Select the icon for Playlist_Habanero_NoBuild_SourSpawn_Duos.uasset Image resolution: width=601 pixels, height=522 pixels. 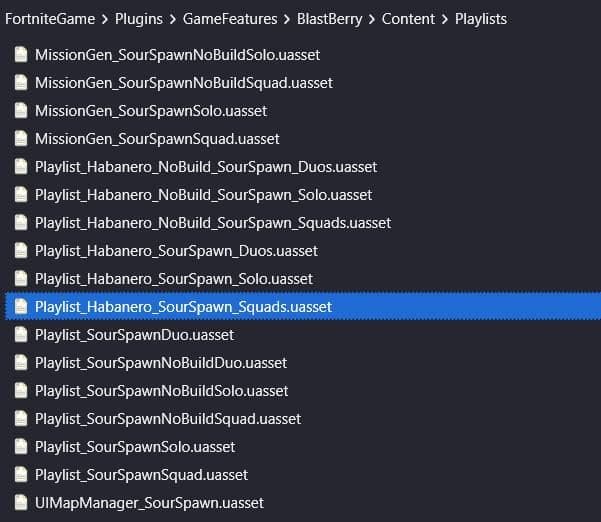tap(21, 167)
